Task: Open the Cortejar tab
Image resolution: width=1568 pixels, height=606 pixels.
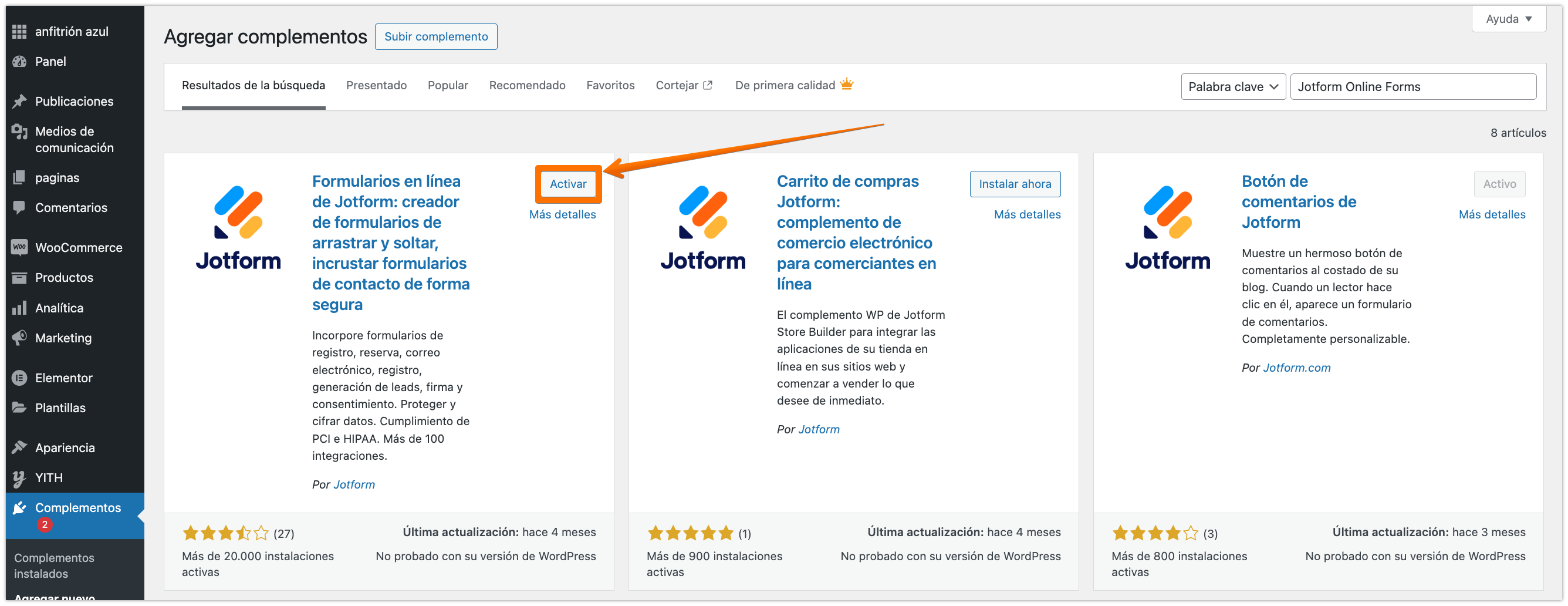Action: point(684,85)
